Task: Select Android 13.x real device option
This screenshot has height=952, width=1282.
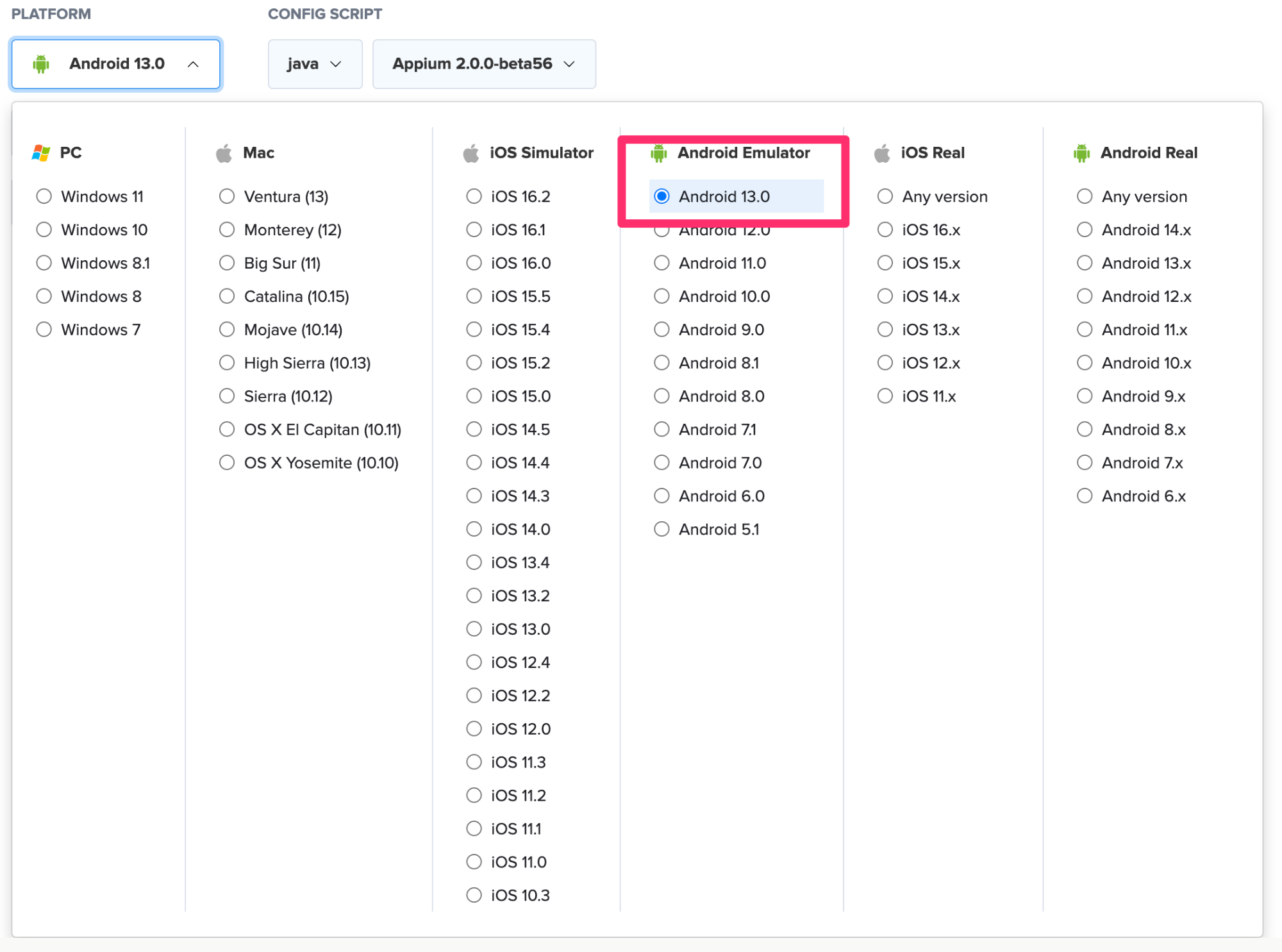Action: 1134,263
